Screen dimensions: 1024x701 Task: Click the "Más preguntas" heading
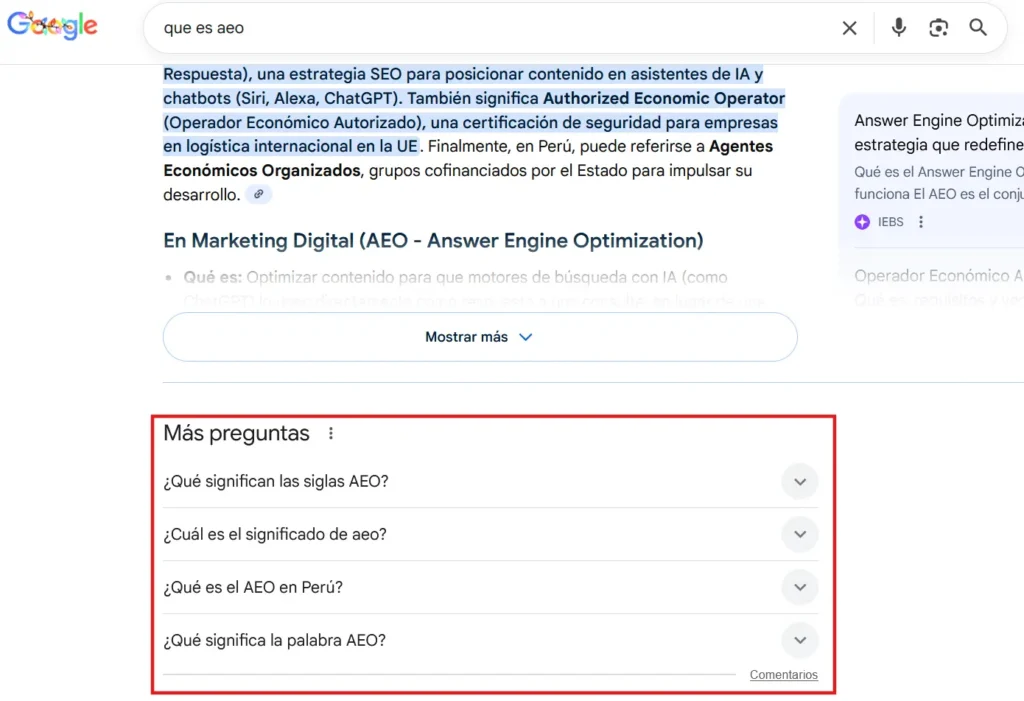click(236, 433)
